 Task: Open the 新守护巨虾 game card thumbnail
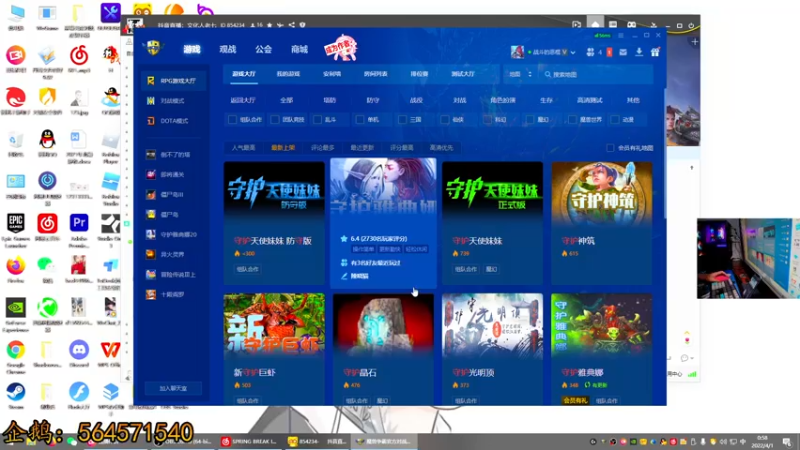274,326
